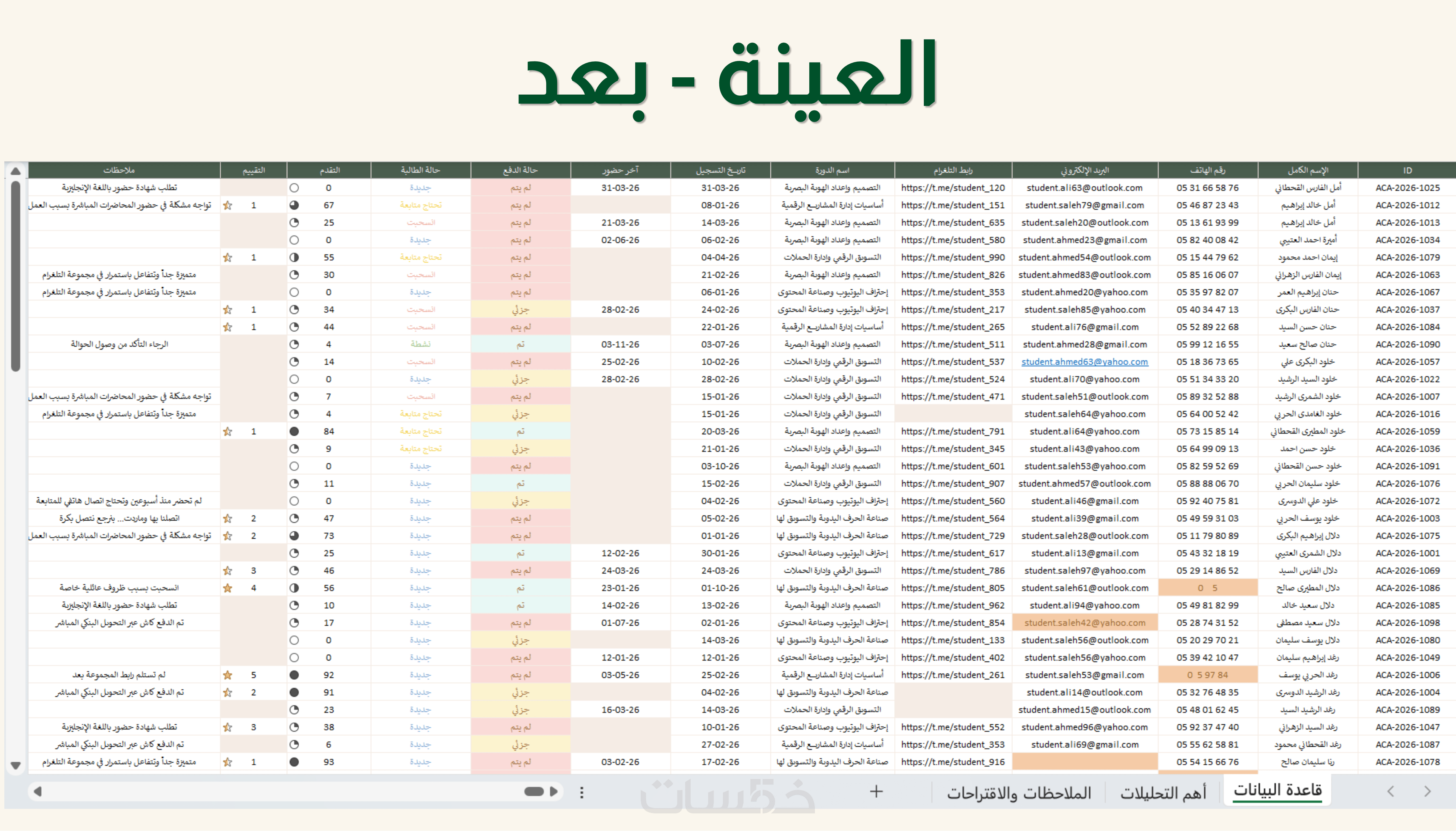Select the ID cell ACA-2026-1025

click(1407, 188)
